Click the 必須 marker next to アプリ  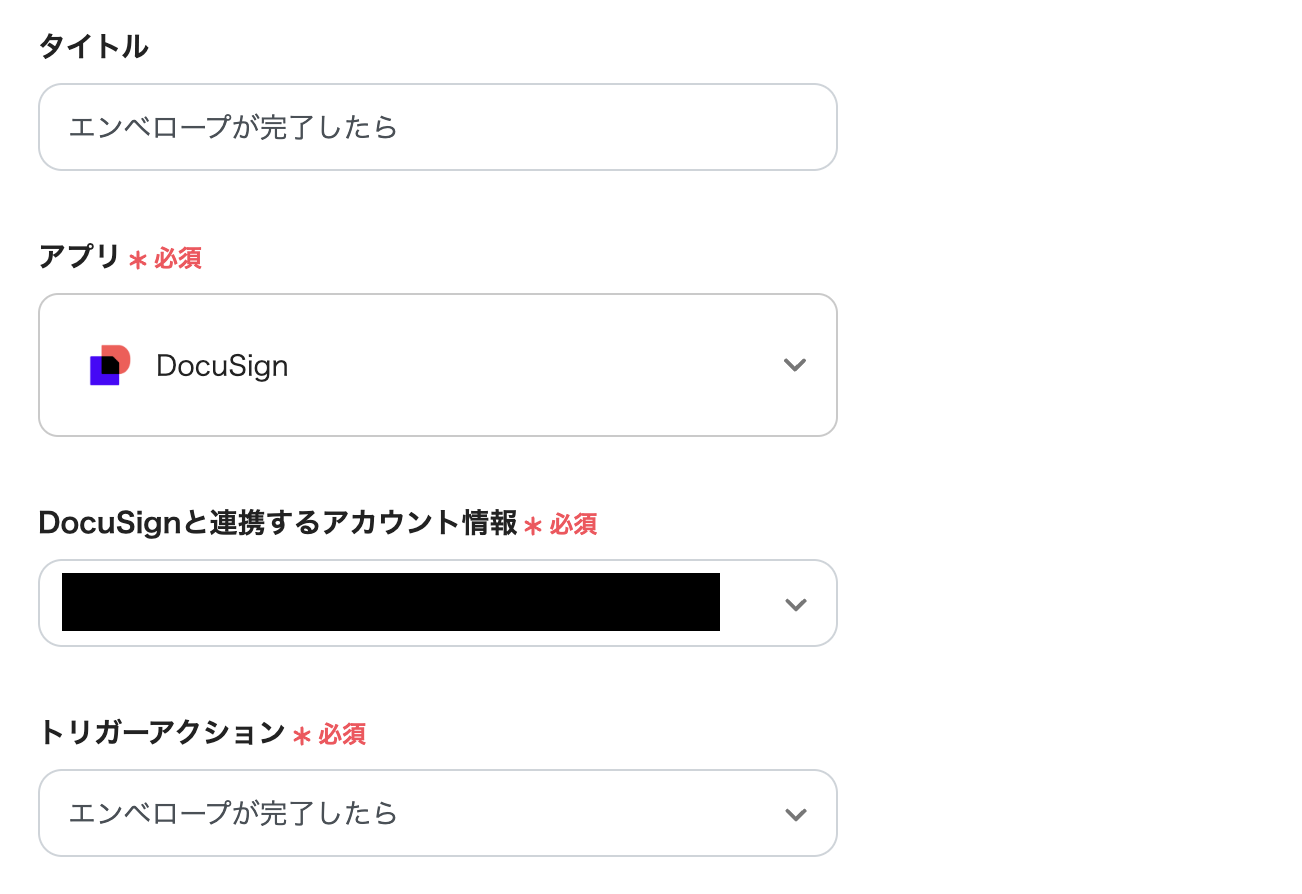178,258
